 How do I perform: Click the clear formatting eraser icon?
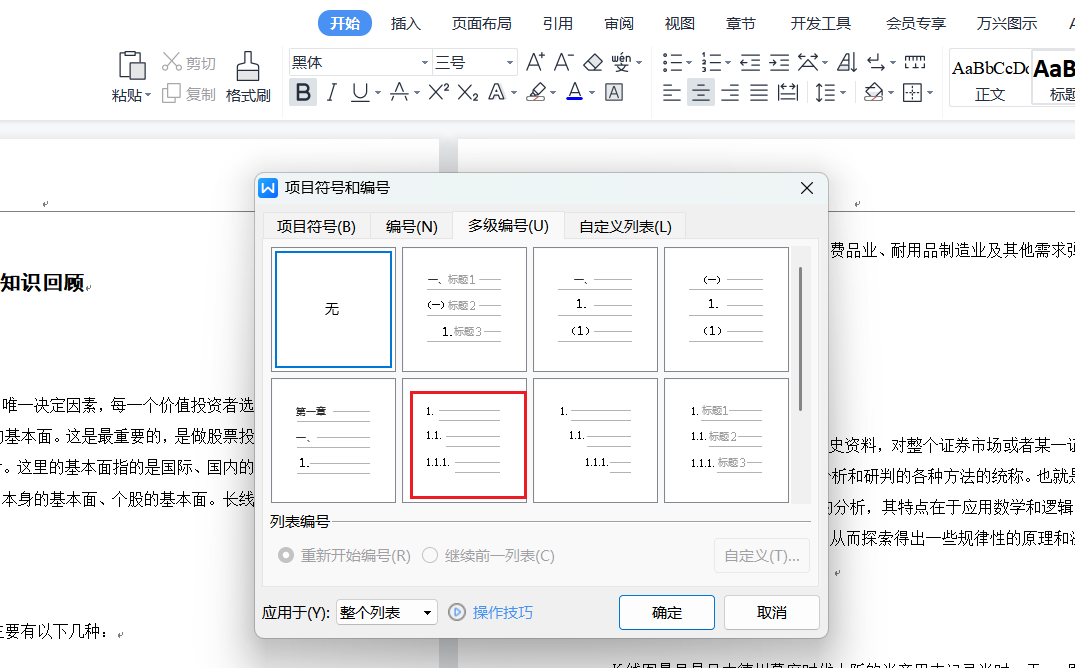[x=593, y=62]
